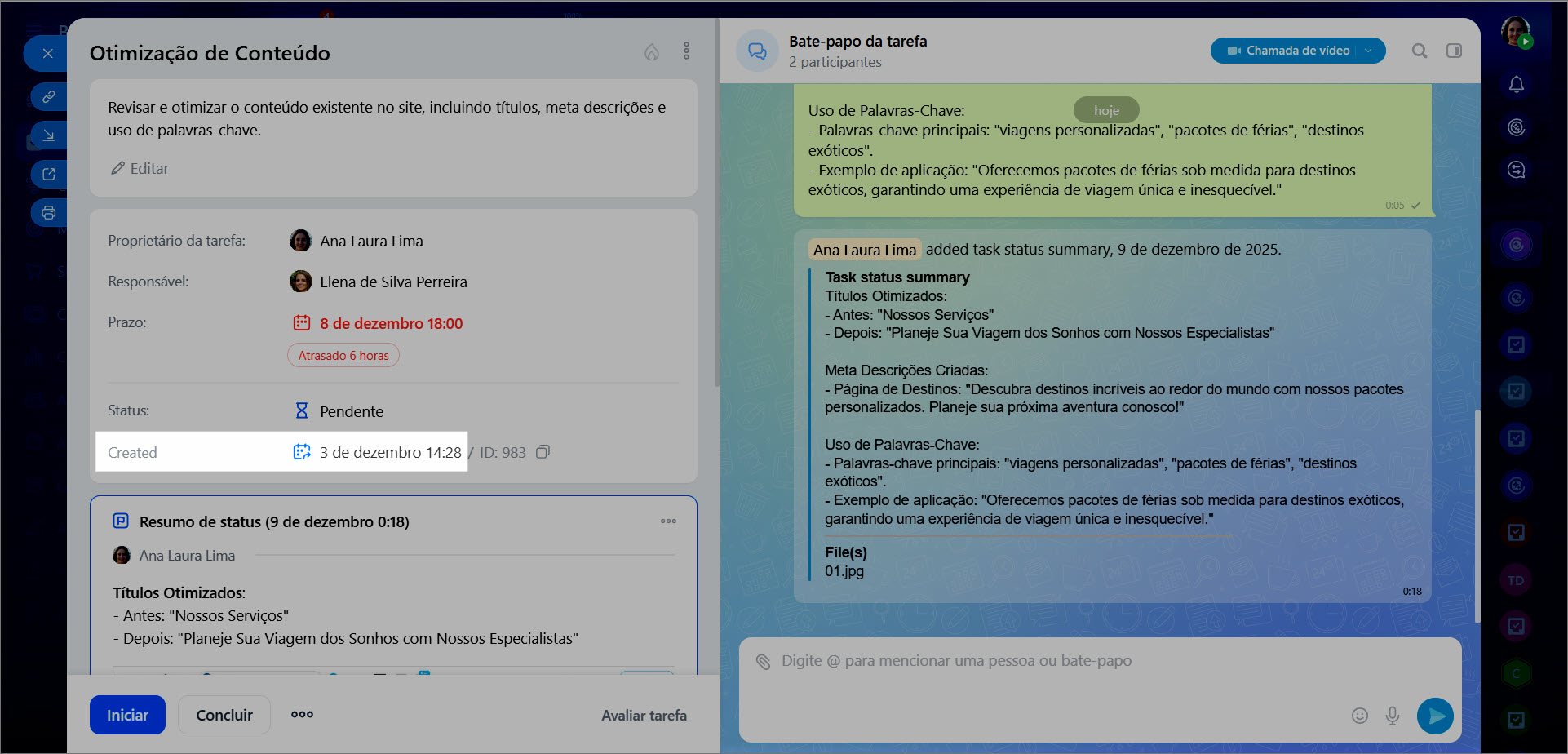Expand the video call dropdown arrow
The height and width of the screenshot is (754, 1568).
click(x=1370, y=51)
